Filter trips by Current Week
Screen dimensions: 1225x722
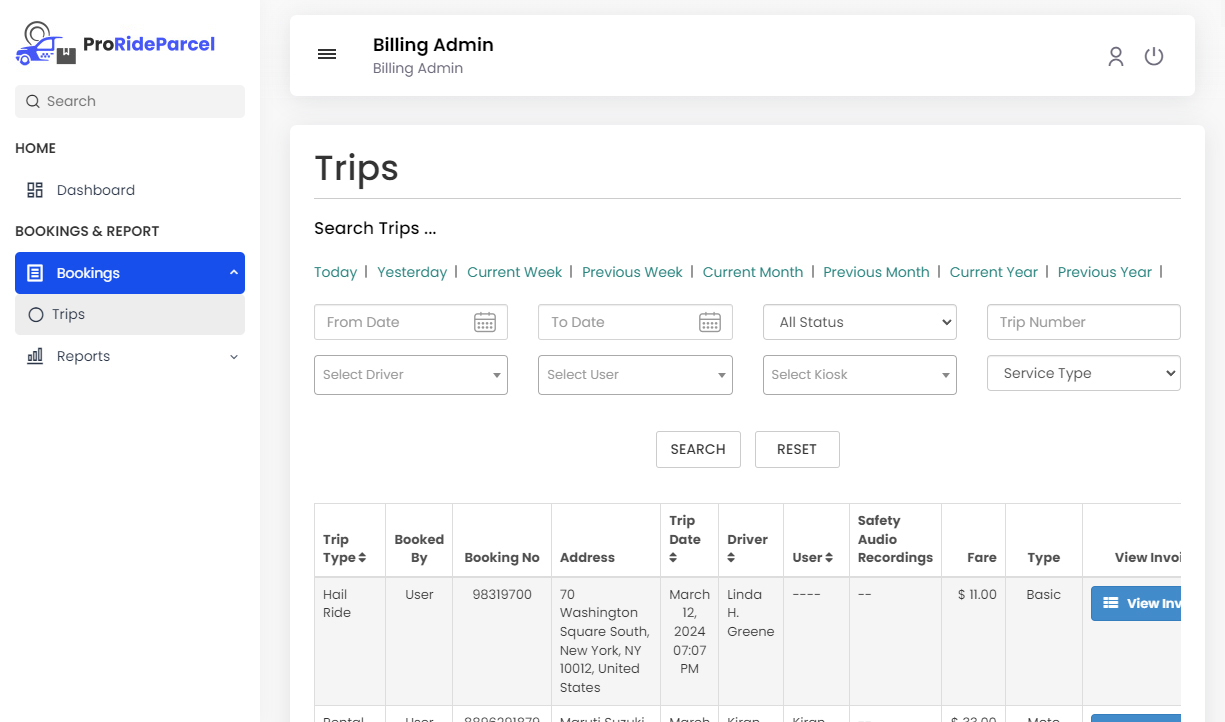[515, 272]
